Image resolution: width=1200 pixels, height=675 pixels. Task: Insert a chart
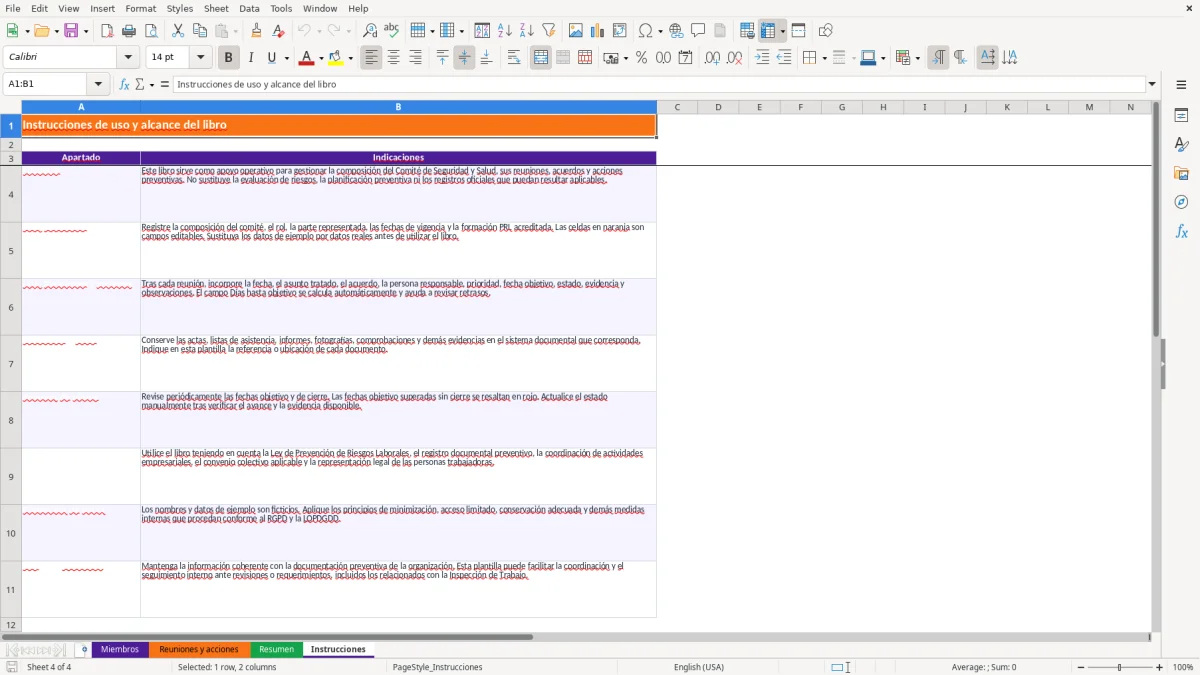point(598,31)
